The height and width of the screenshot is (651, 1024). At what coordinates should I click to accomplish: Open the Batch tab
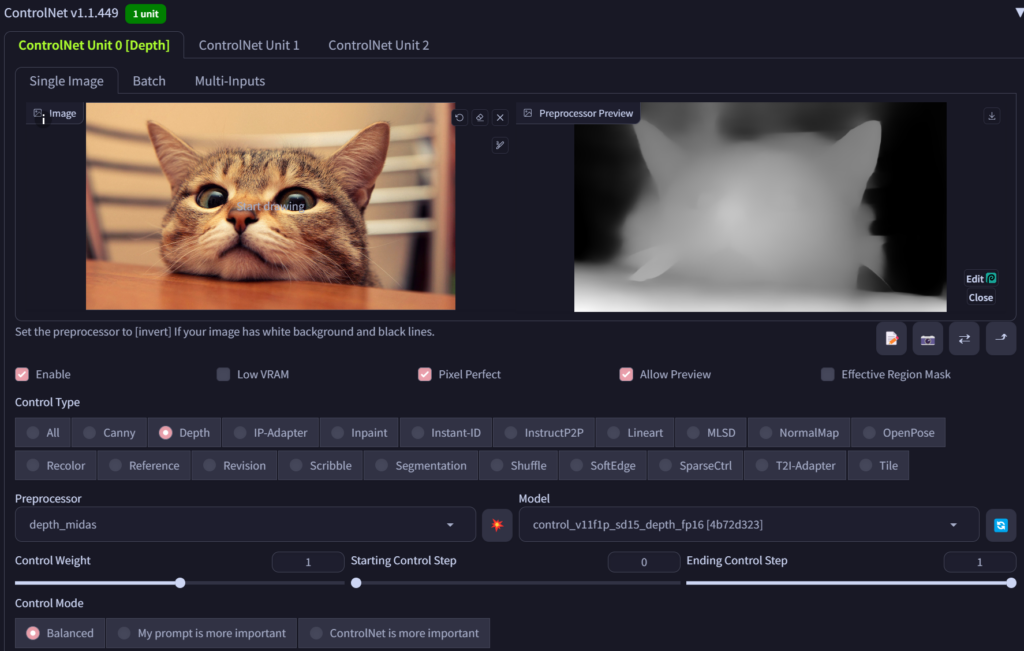click(x=149, y=81)
